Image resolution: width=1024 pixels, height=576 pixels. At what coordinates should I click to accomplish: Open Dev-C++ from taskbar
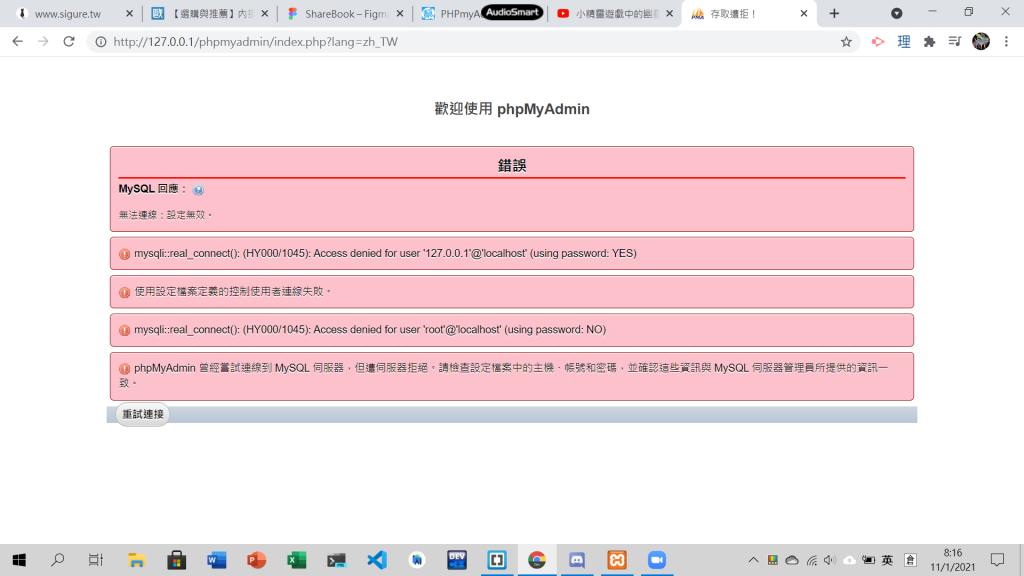[456, 560]
